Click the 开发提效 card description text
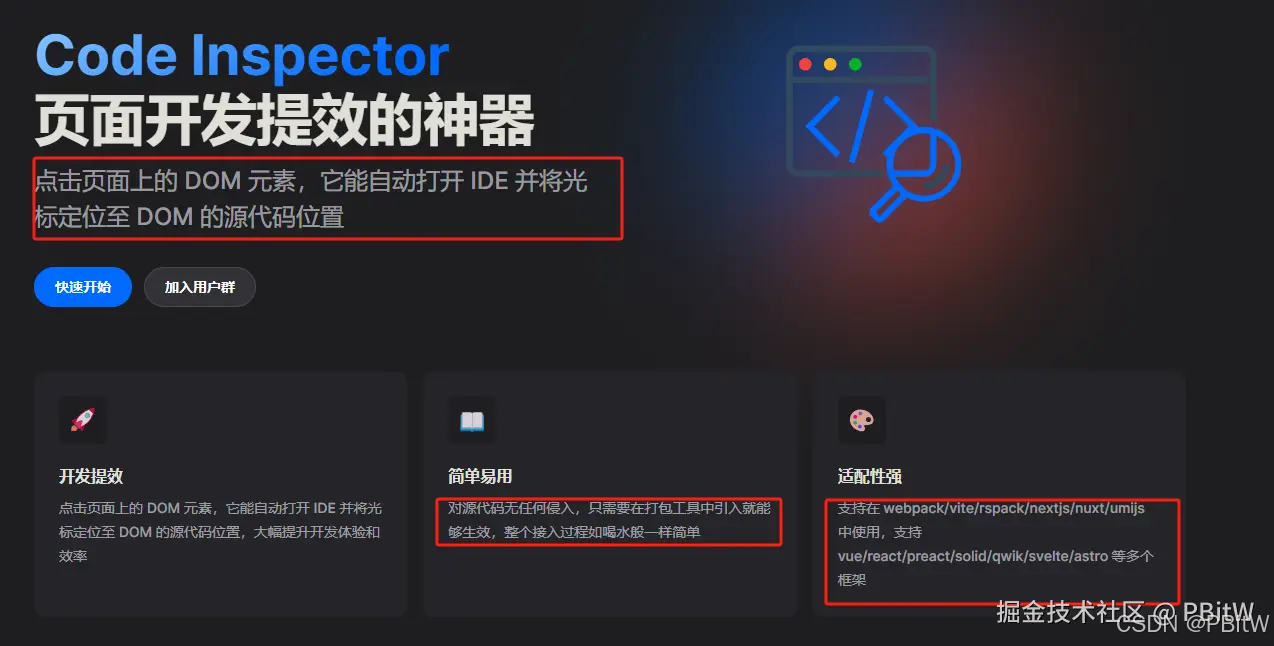 click(x=220, y=532)
